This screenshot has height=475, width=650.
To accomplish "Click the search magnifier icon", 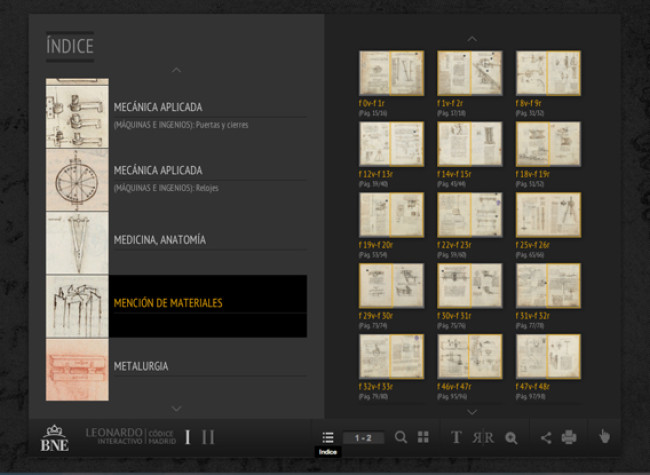I will click(401, 437).
